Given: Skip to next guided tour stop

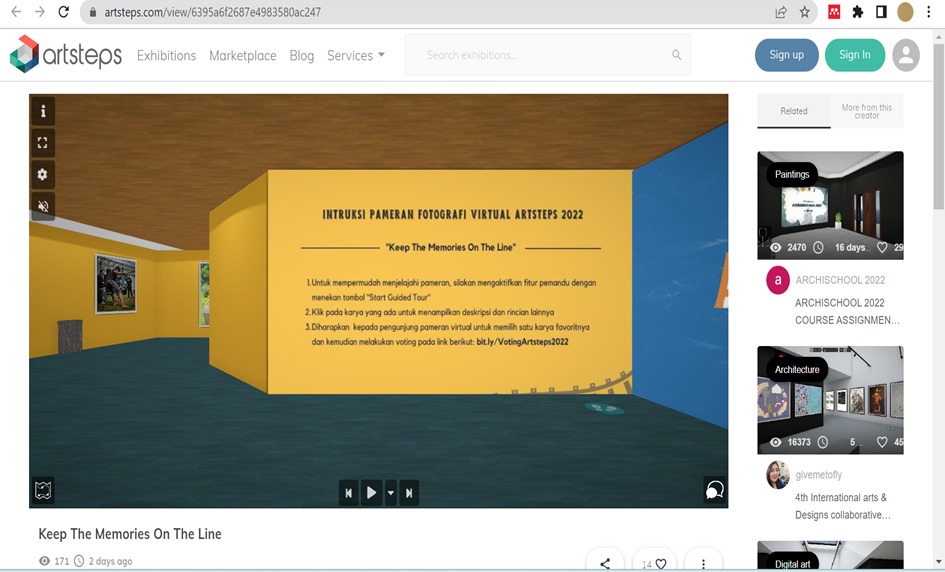Looking at the screenshot, I should 409,492.
